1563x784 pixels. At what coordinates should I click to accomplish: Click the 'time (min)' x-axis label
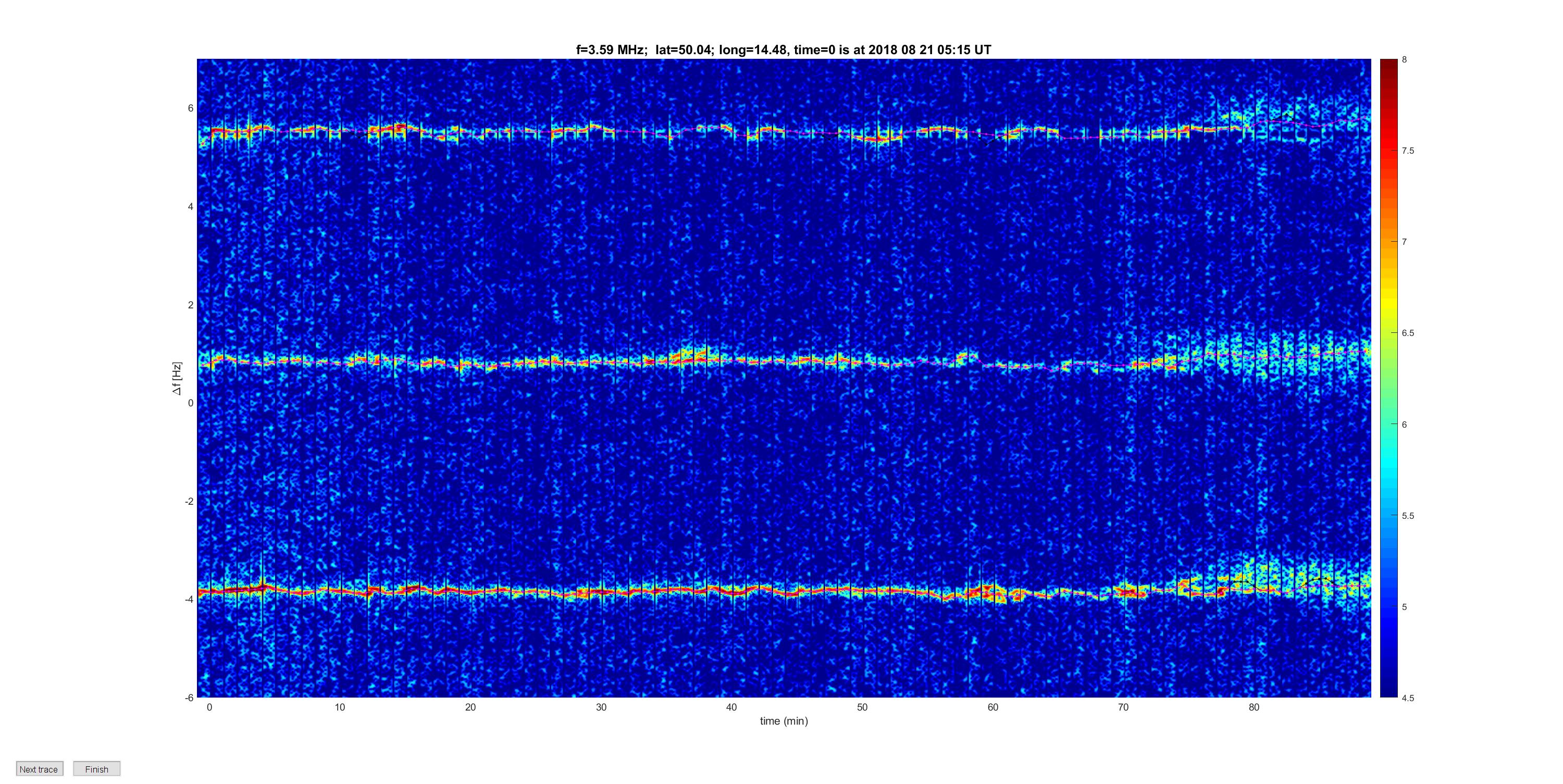784,721
